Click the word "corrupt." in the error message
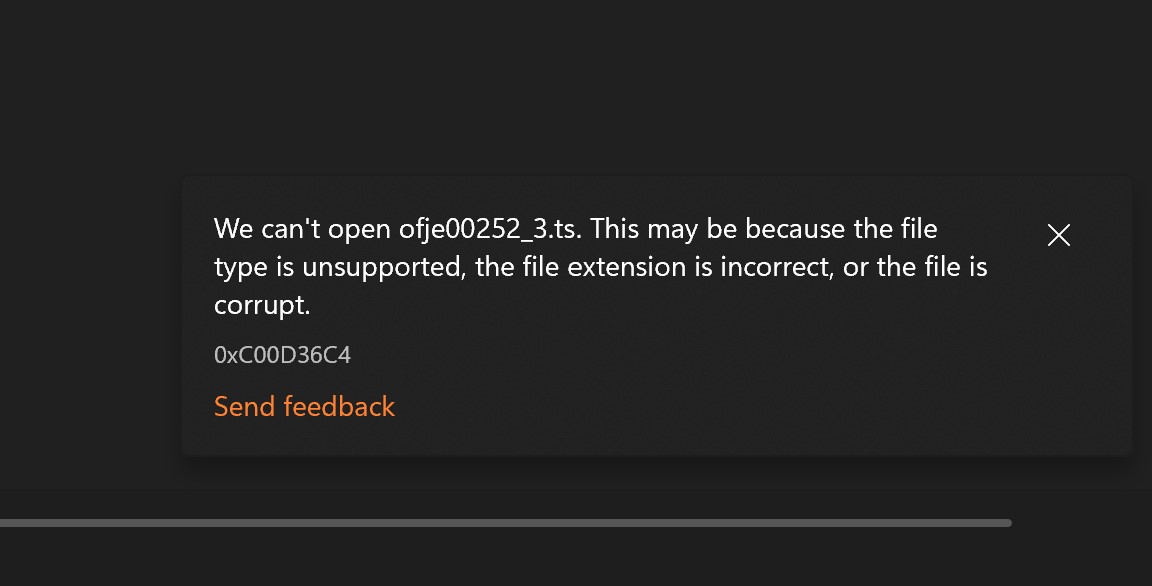Image resolution: width=1152 pixels, height=586 pixels. [262, 305]
